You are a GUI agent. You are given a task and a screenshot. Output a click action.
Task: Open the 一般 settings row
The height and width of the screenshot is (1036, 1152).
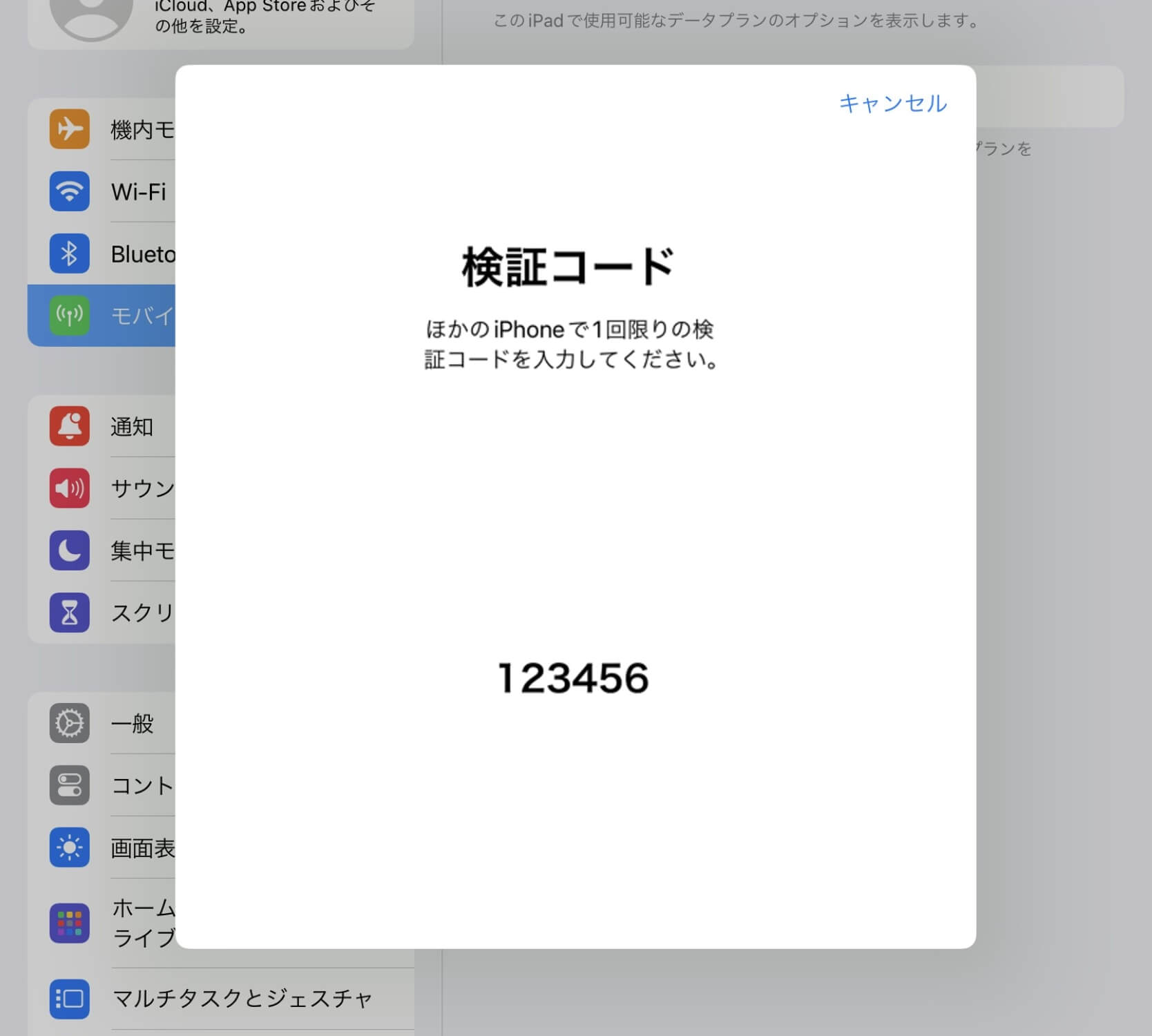pyautogui.click(x=132, y=724)
